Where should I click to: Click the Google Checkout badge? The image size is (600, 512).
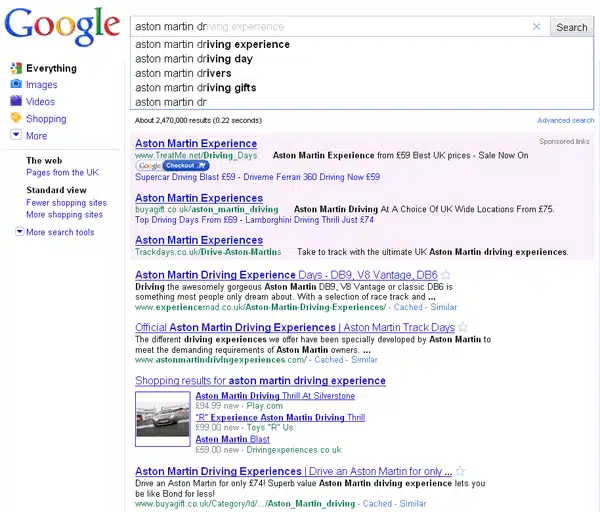click(x=172, y=166)
